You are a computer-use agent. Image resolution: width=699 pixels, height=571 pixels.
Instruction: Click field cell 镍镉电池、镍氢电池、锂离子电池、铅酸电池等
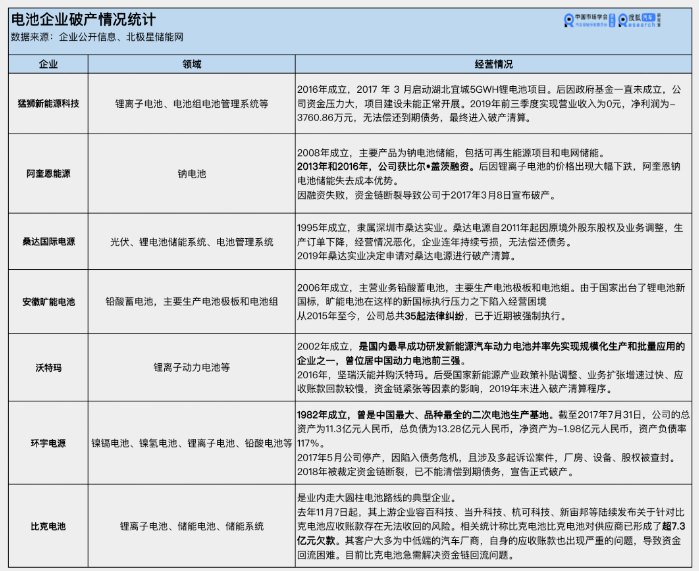(192, 443)
